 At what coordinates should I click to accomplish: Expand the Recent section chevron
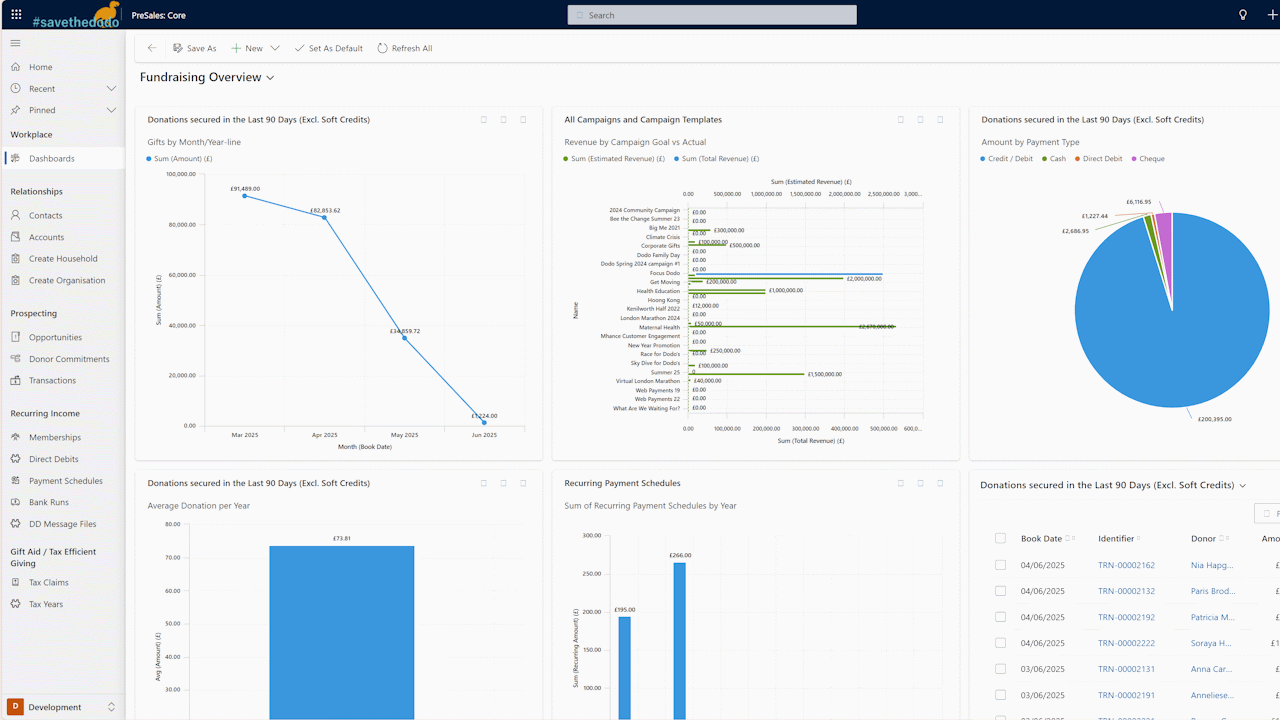(111, 89)
